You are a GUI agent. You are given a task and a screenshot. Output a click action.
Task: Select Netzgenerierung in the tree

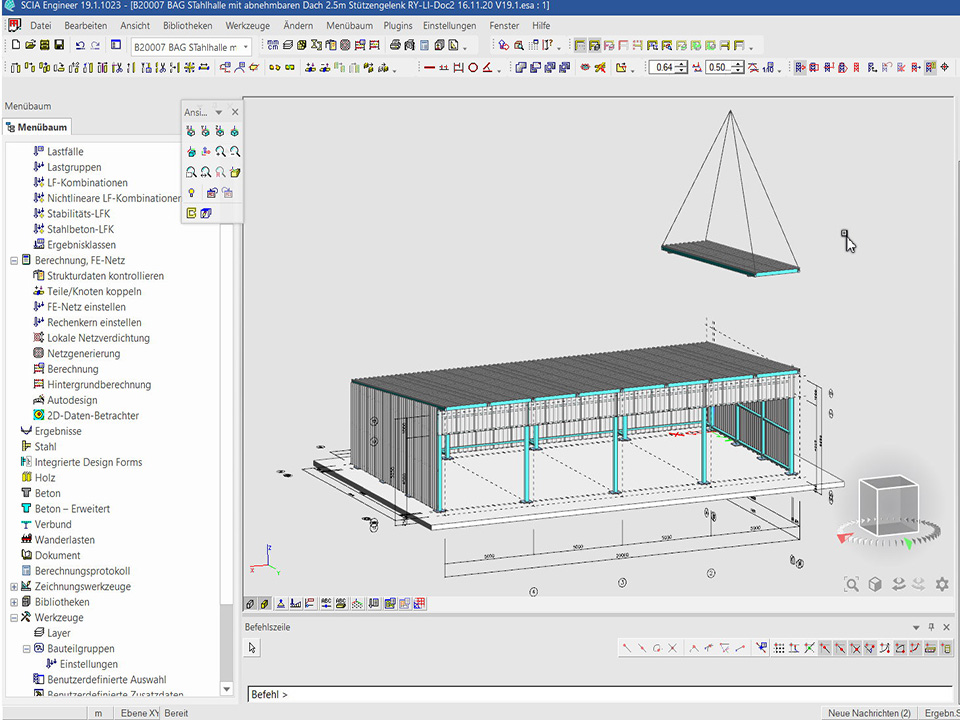pos(83,354)
